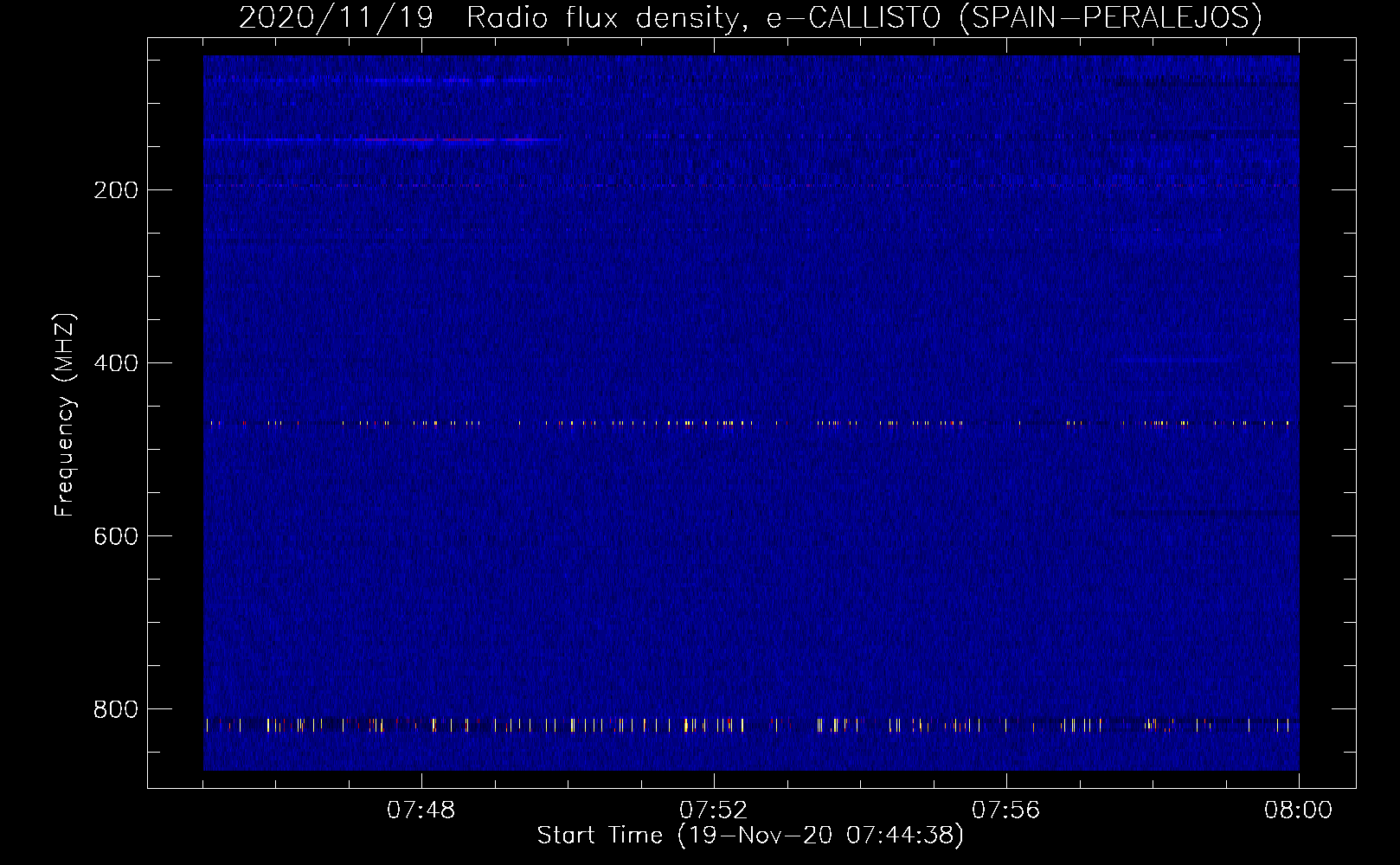Click the dotted interference band near 470 MHz
Viewport: 1400px width, 865px height.
(x=751, y=423)
